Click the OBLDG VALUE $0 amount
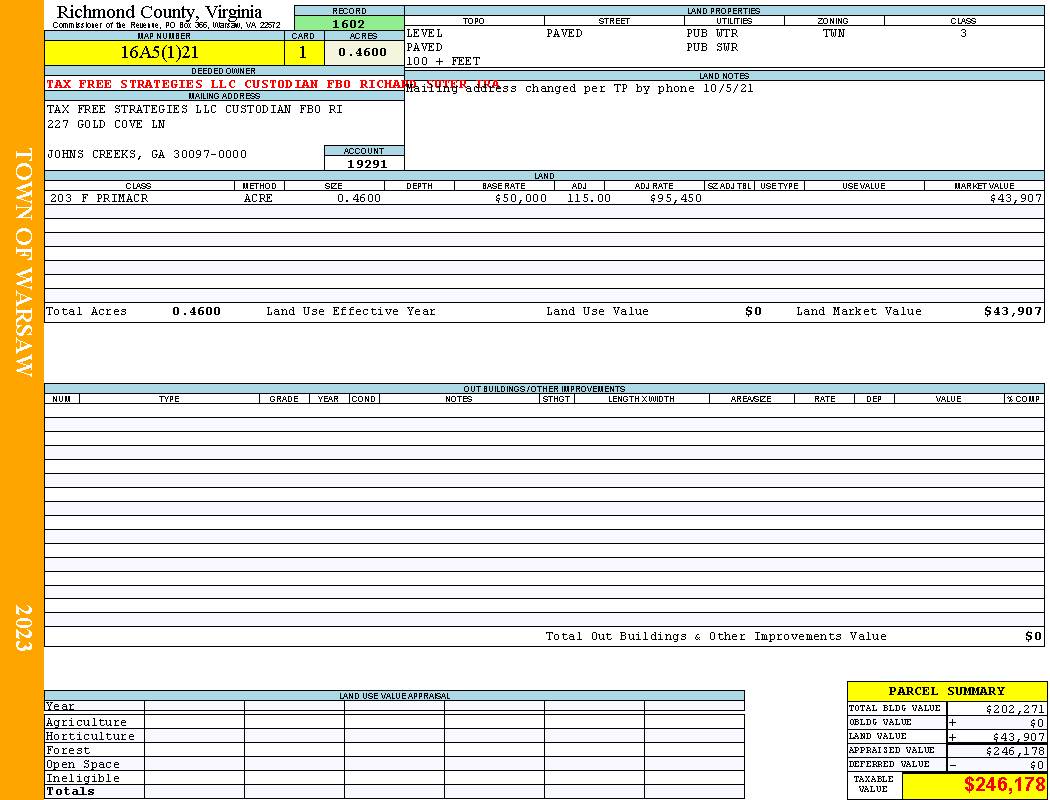The image size is (1050, 800). 1037,723
